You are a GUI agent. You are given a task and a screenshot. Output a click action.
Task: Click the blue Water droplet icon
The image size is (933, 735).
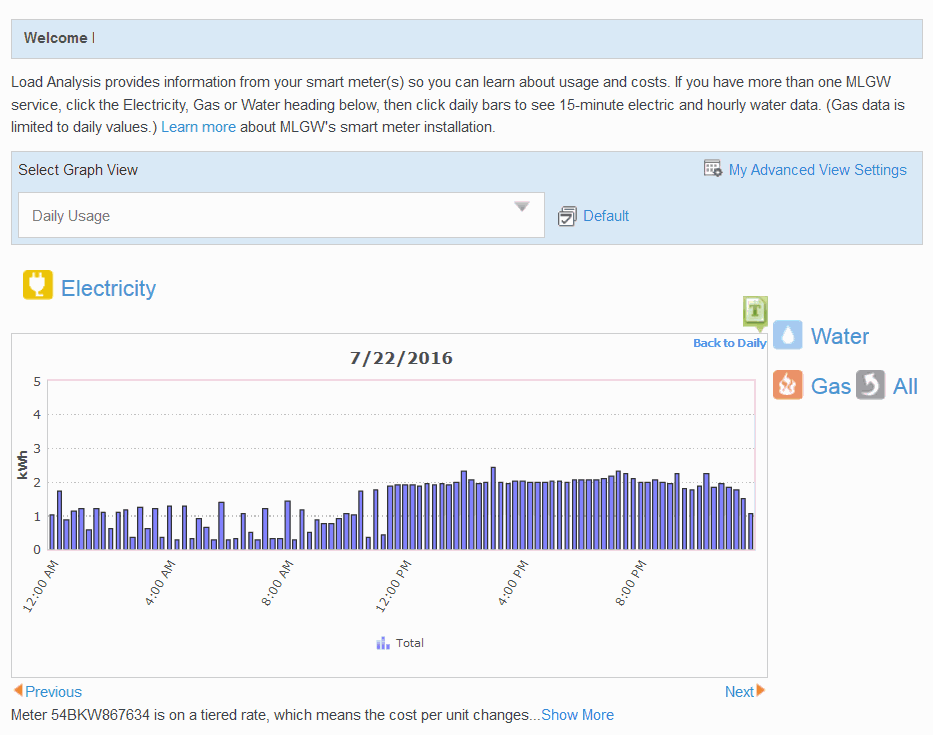pyautogui.click(x=787, y=334)
